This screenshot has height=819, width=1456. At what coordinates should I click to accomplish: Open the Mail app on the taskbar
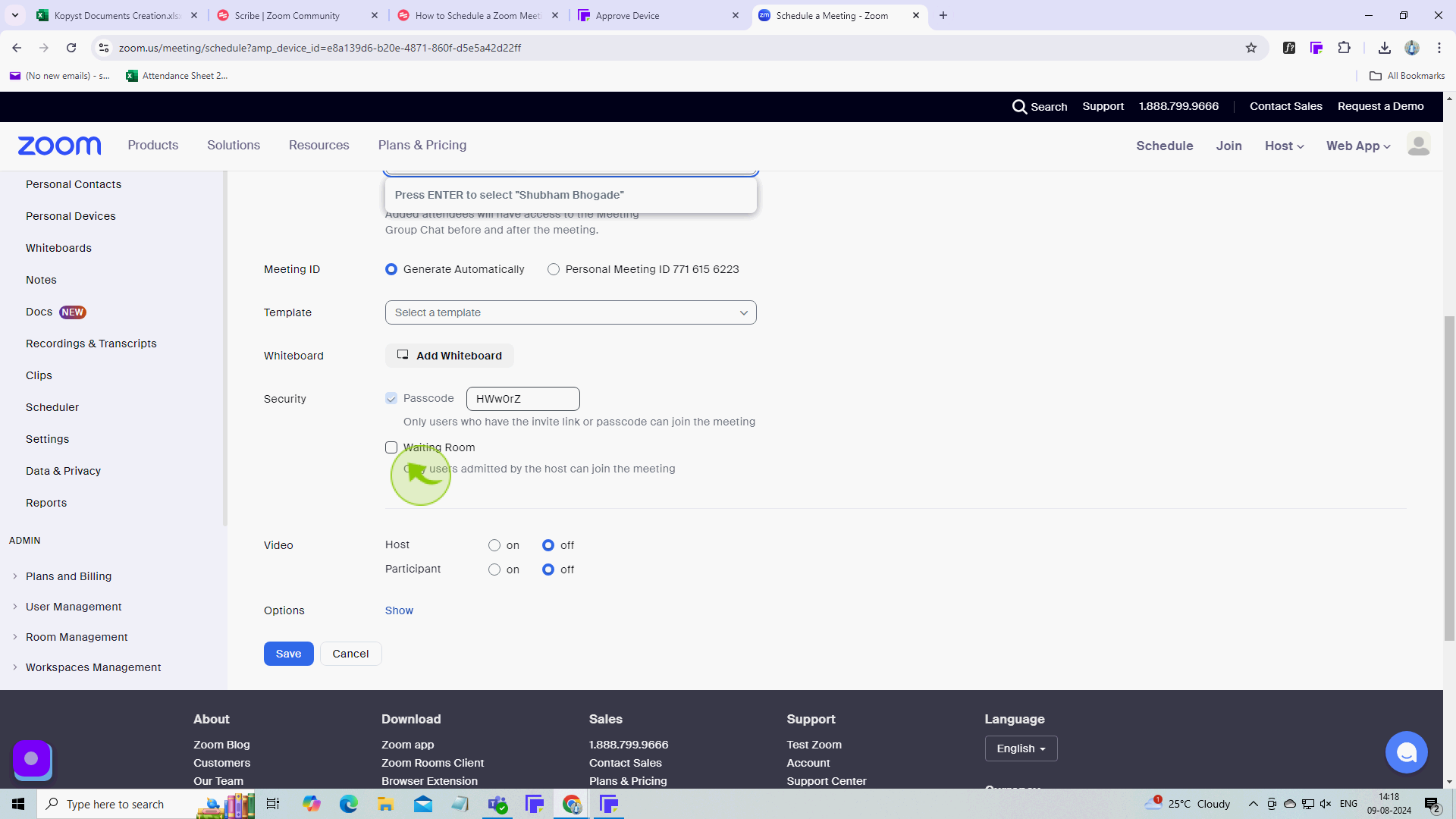422,804
